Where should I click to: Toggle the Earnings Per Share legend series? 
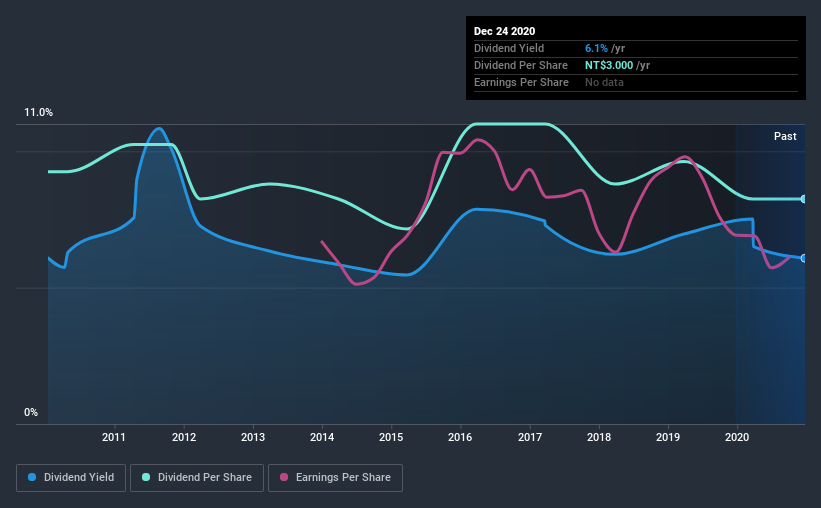coord(335,478)
